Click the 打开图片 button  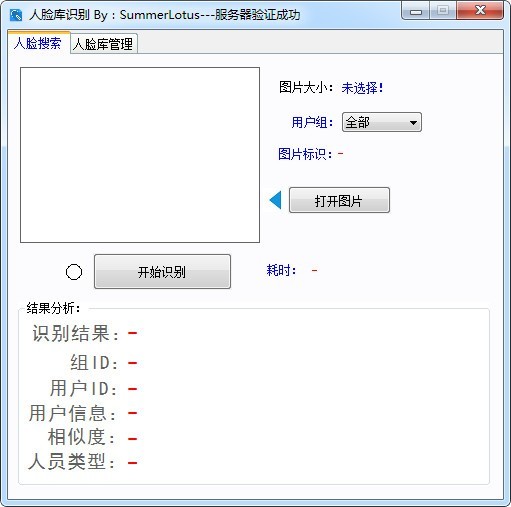(x=339, y=200)
